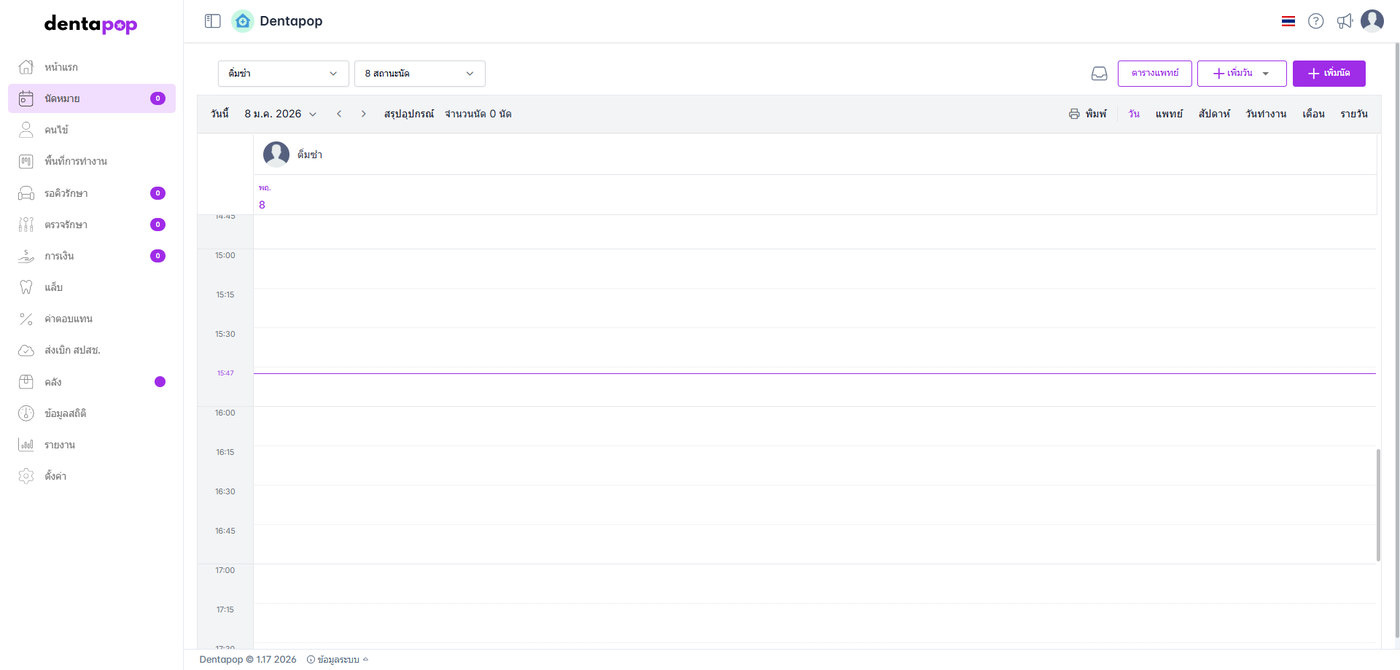The width and height of the screenshot is (1400, 670).
Task: Switch to วันทำงาน workday view
Action: (1266, 114)
